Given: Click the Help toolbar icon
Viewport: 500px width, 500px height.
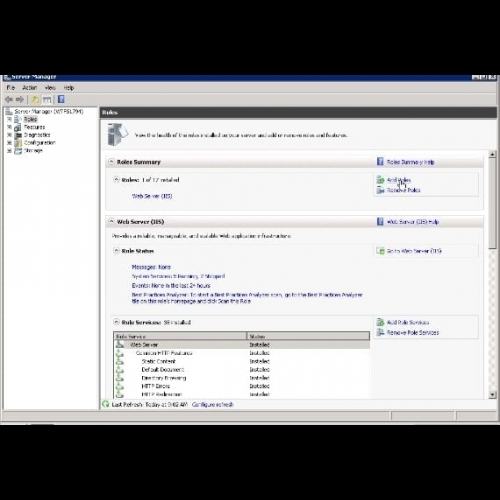Looking at the screenshot, I should [61, 99].
